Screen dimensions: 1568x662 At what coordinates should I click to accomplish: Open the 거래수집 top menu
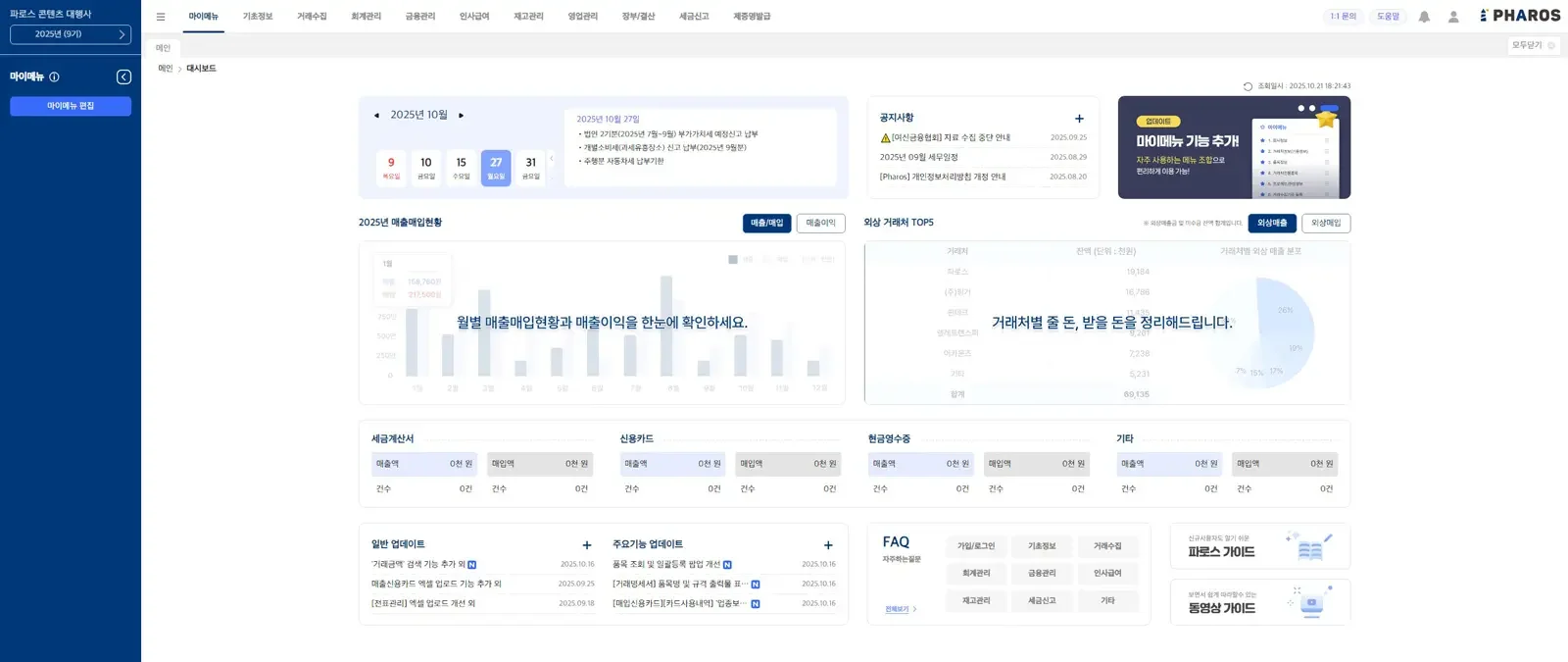tap(312, 17)
